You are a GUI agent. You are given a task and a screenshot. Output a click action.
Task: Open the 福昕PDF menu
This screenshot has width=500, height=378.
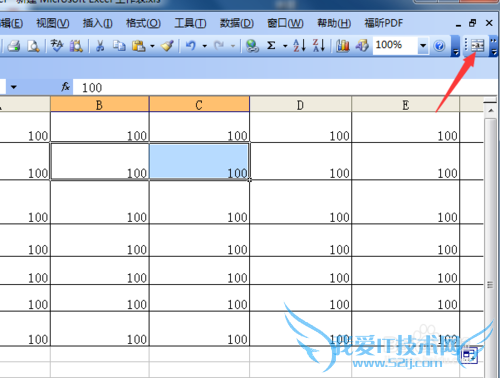(x=384, y=23)
